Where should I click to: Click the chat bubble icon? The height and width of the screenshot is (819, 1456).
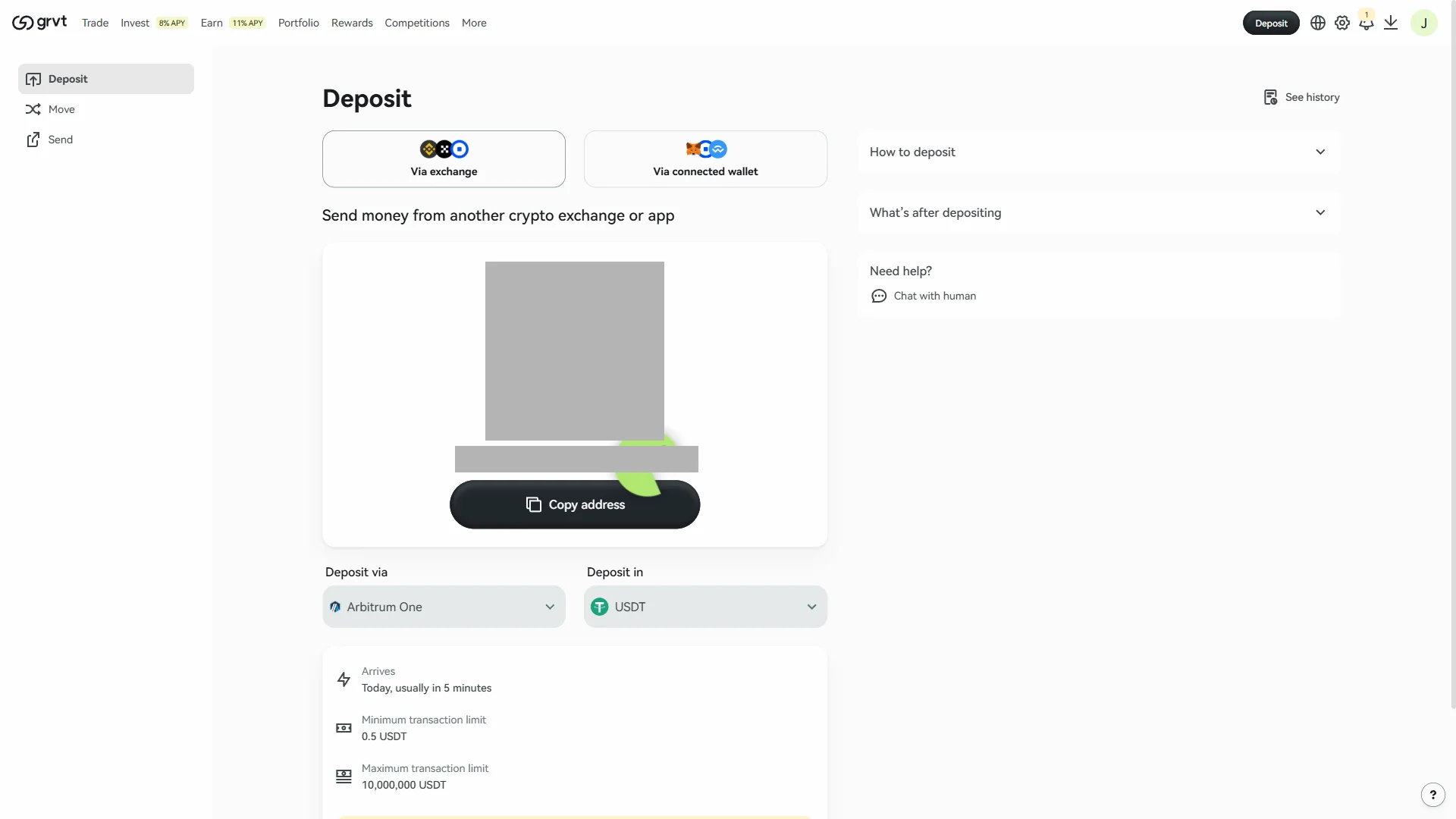[879, 296]
